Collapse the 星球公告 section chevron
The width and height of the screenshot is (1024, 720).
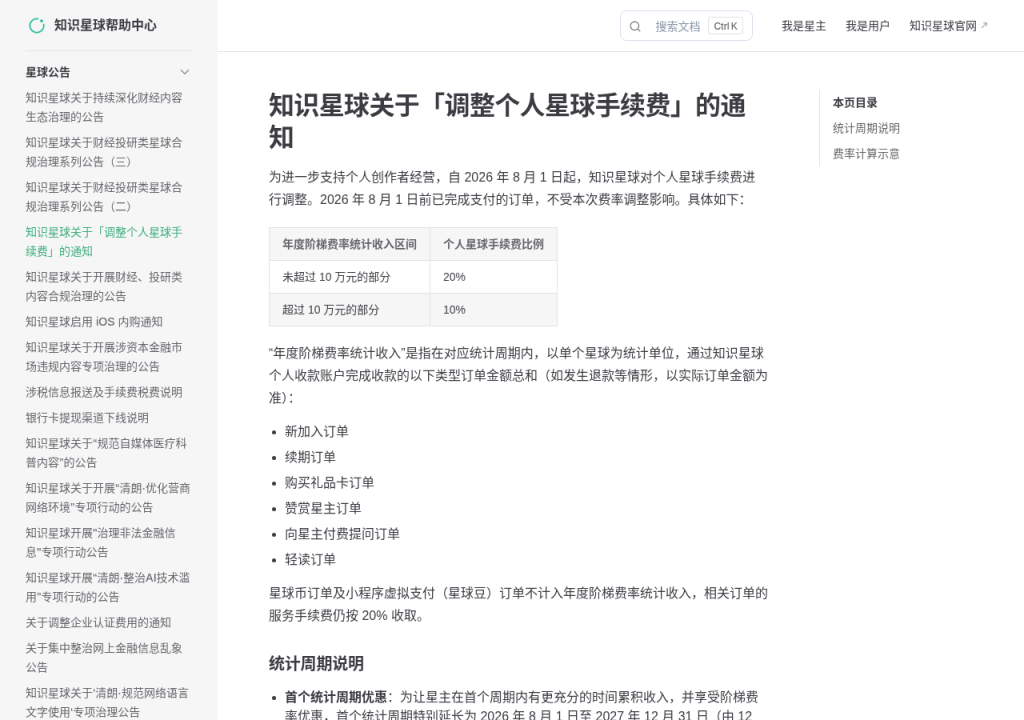click(185, 72)
